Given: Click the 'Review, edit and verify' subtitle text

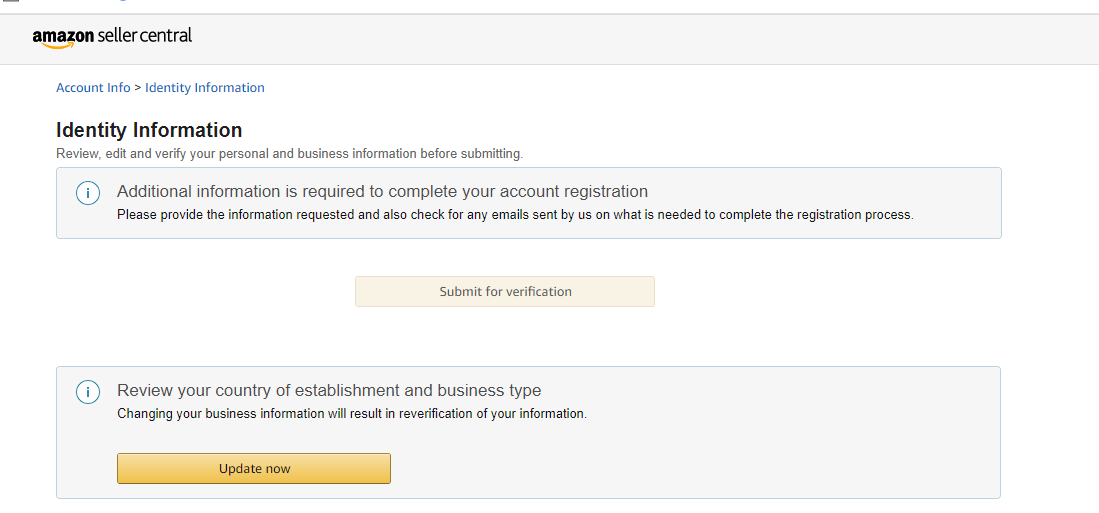Looking at the screenshot, I should tap(289, 153).
